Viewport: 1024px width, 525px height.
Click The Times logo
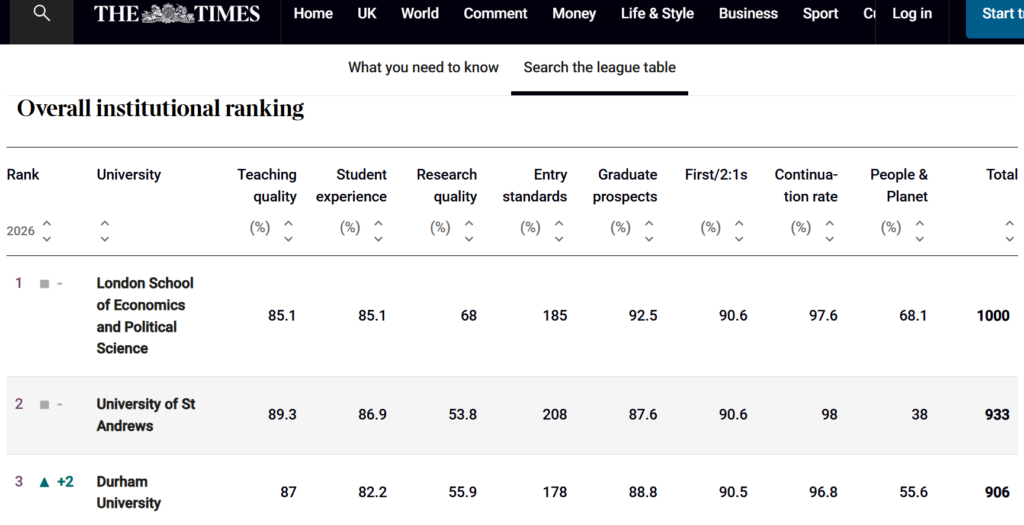coord(177,14)
